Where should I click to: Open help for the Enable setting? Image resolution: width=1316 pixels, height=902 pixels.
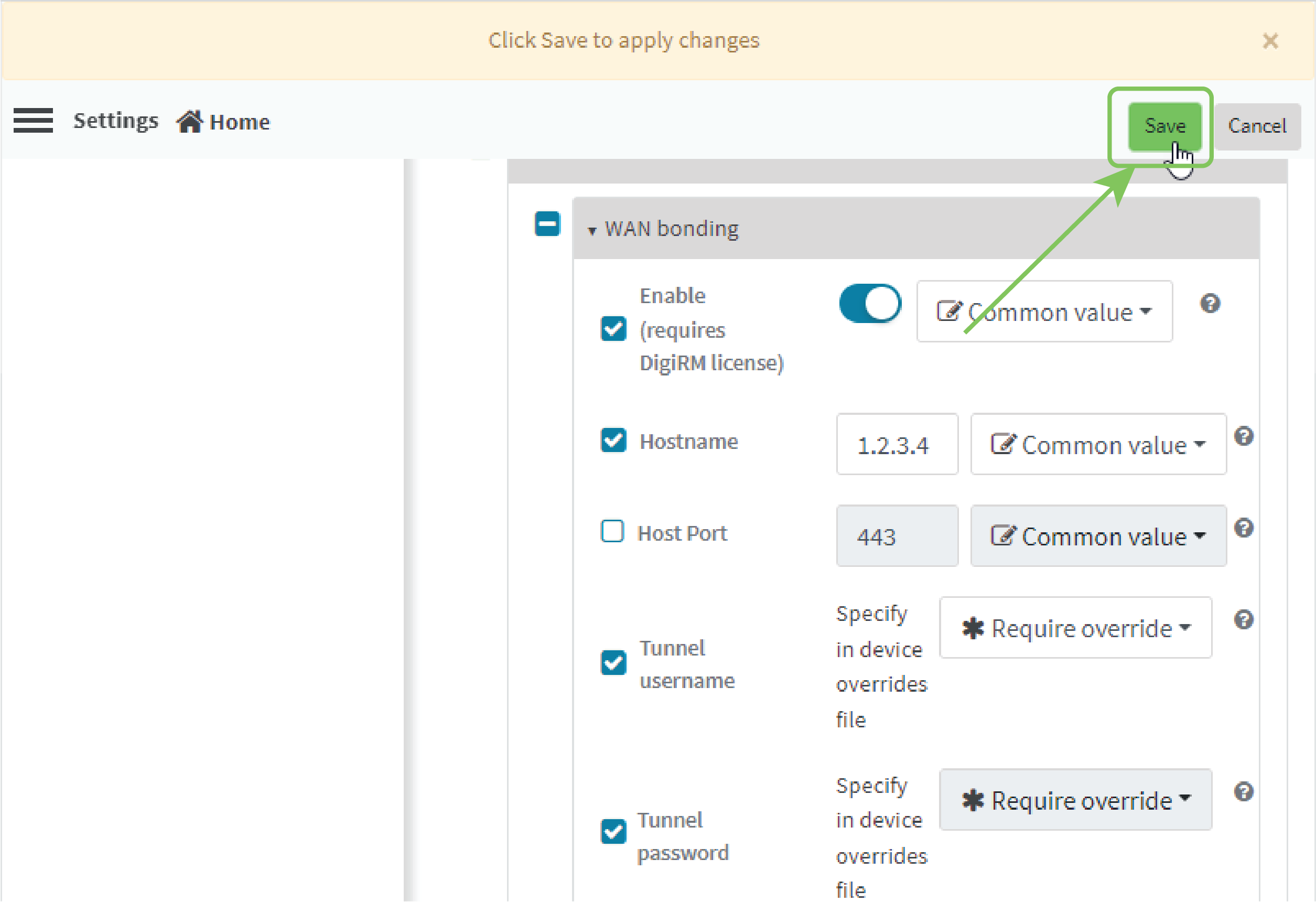tap(1211, 304)
